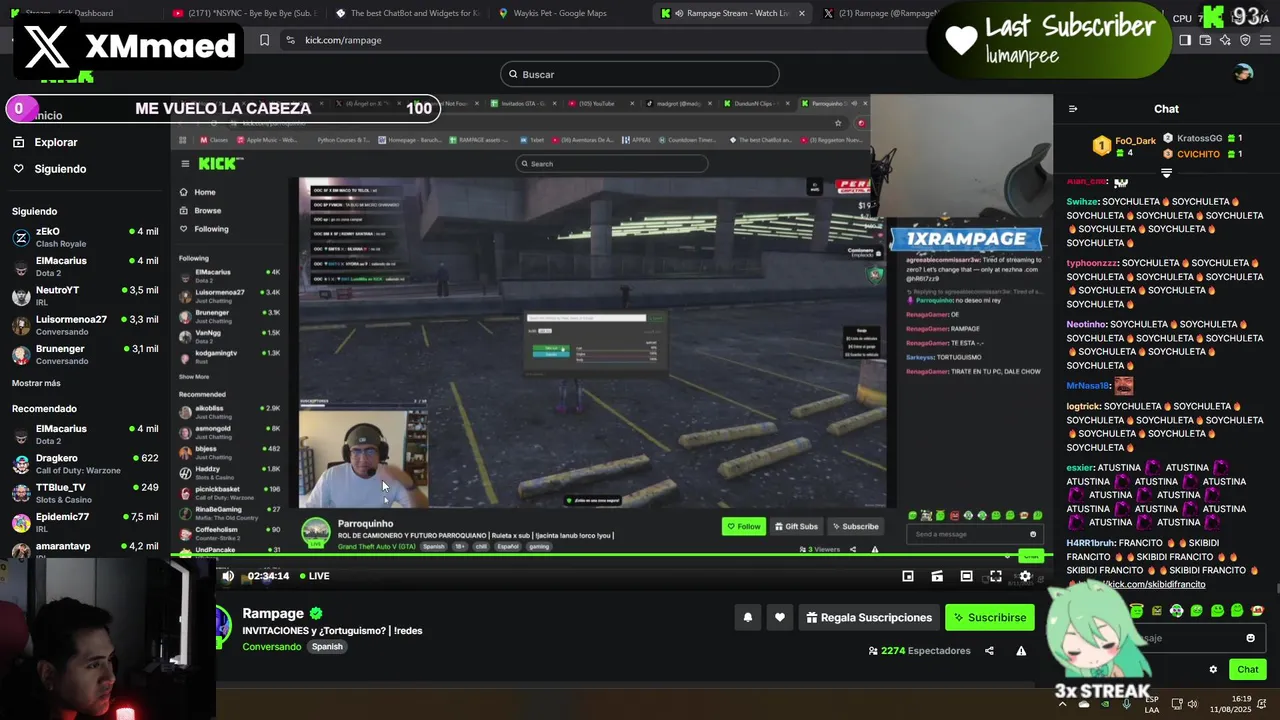Click username Swihze in chat

pos(1082,202)
